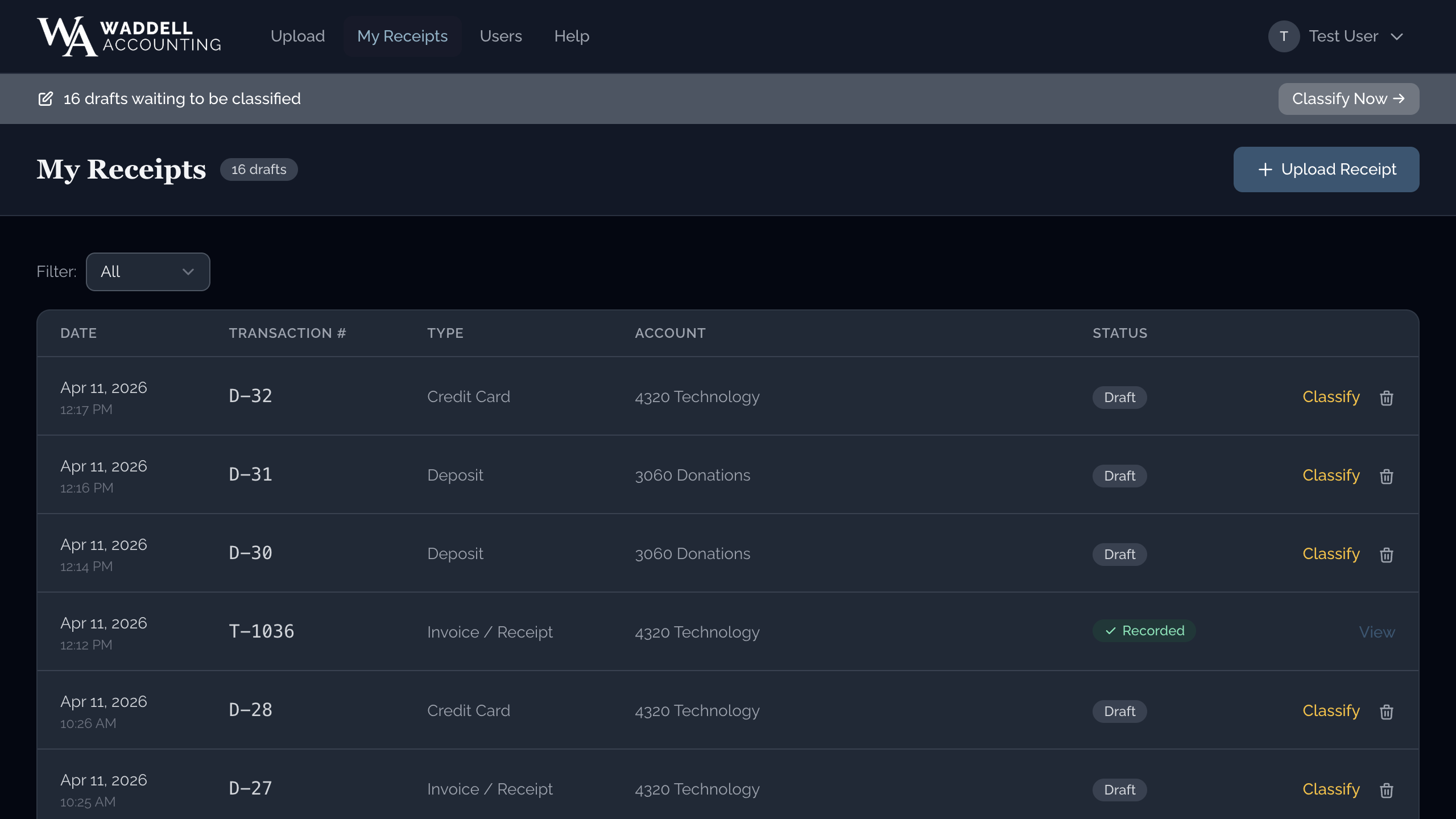
Task: Go to the Upload nav item
Action: [298, 36]
